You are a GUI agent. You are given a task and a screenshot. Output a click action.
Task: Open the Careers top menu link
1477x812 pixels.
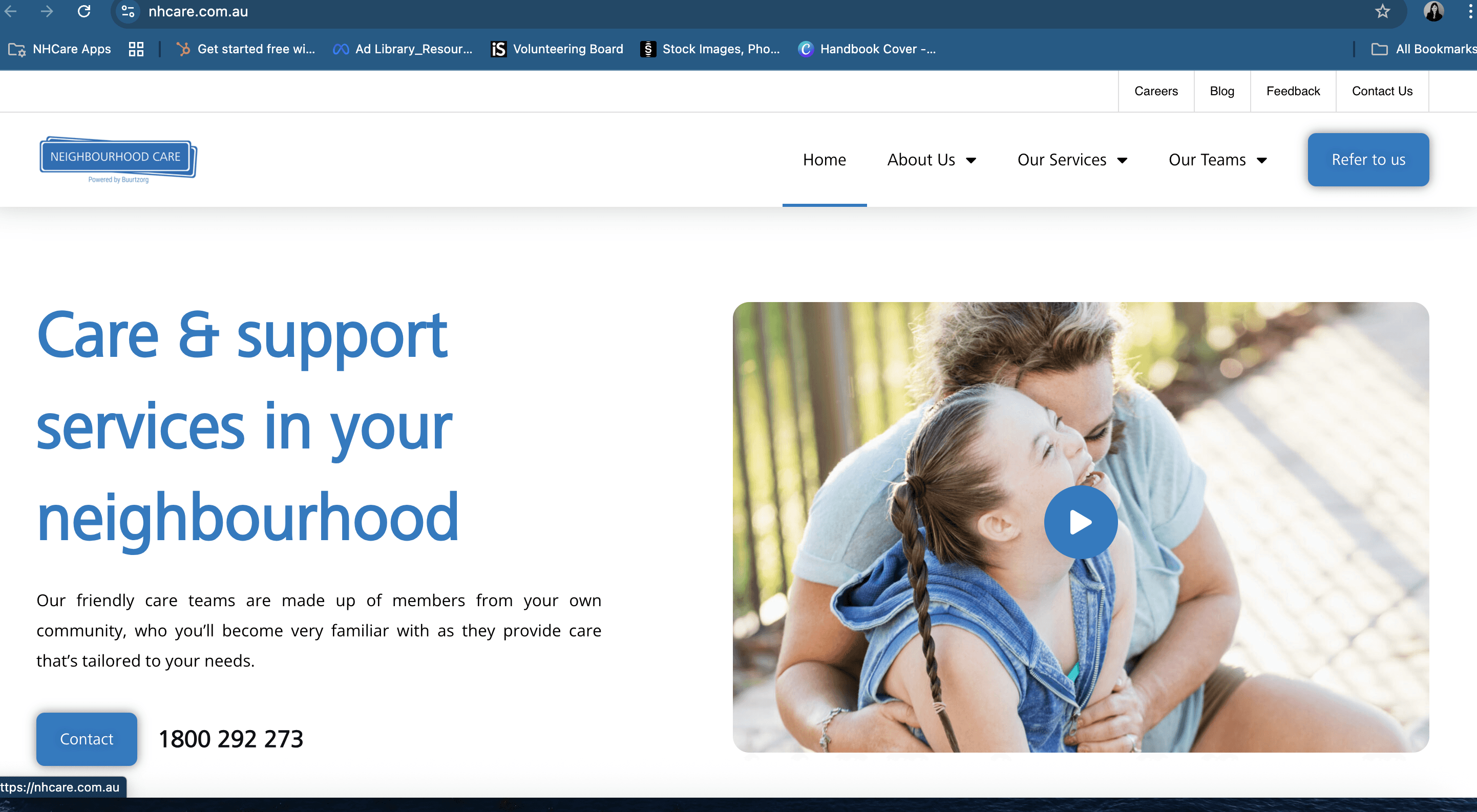1155,91
